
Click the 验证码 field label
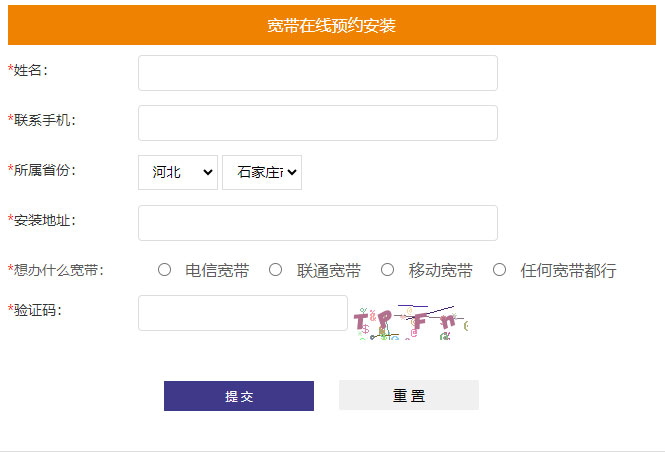pyautogui.click(x=37, y=310)
